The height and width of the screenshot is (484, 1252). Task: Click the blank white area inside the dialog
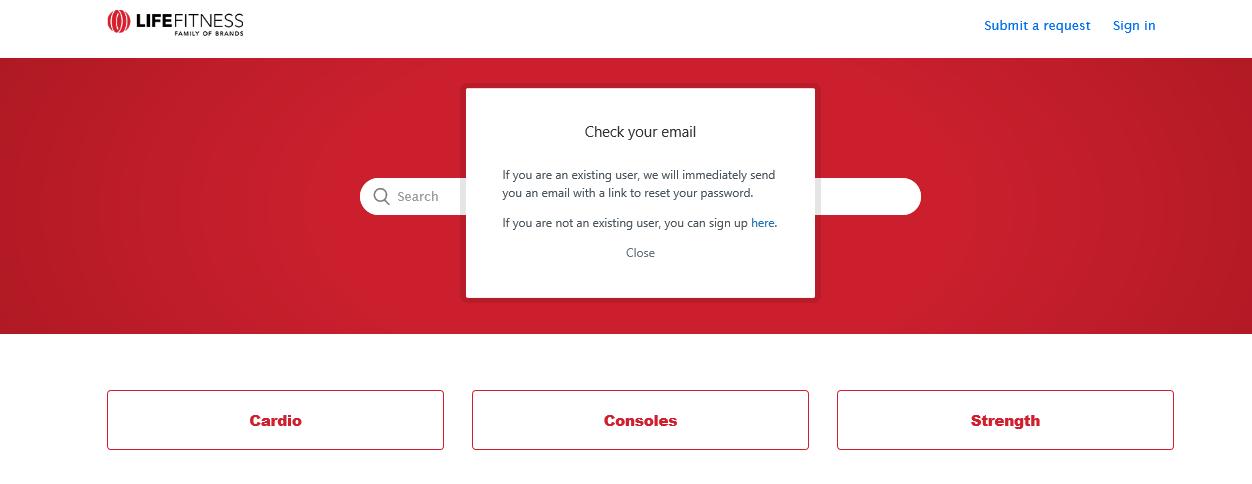pyautogui.click(x=640, y=280)
